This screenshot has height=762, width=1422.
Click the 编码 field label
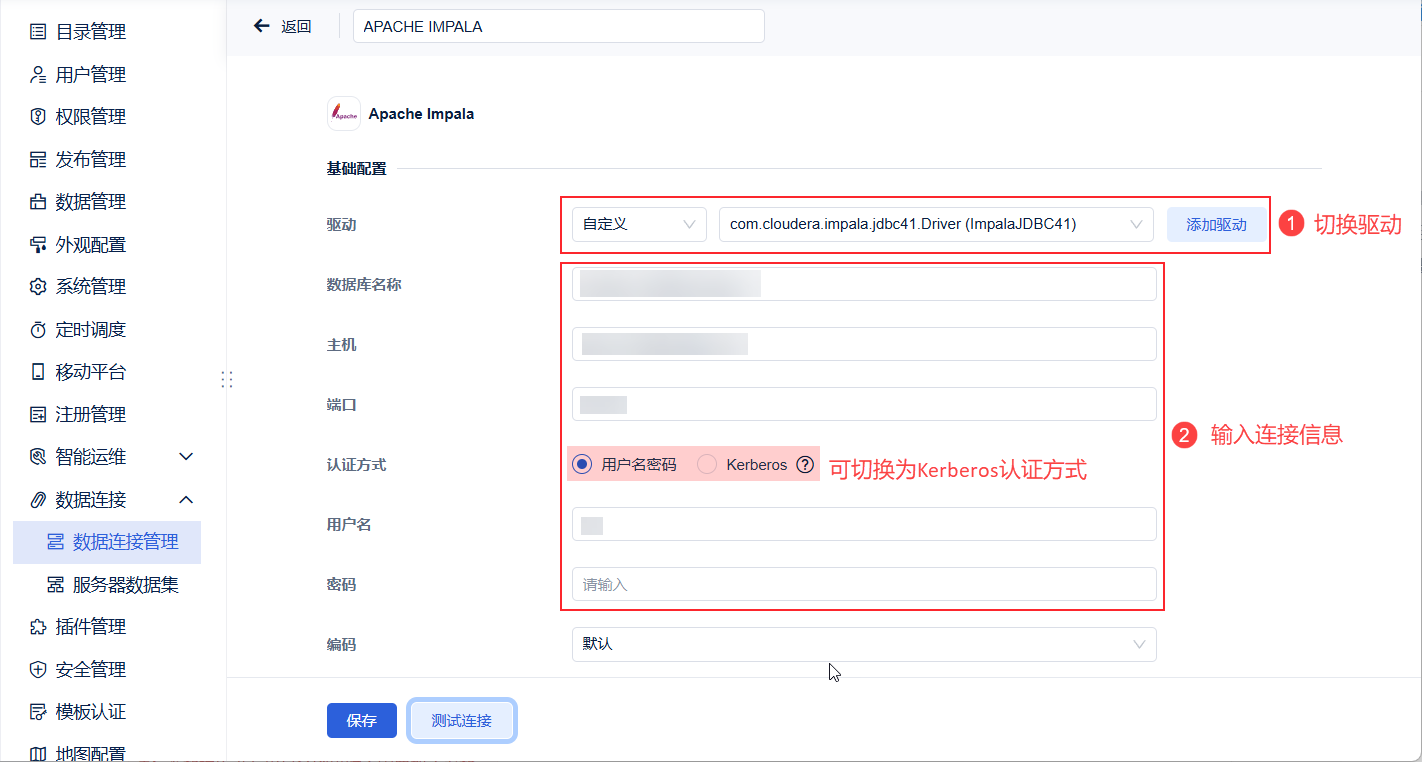342,645
